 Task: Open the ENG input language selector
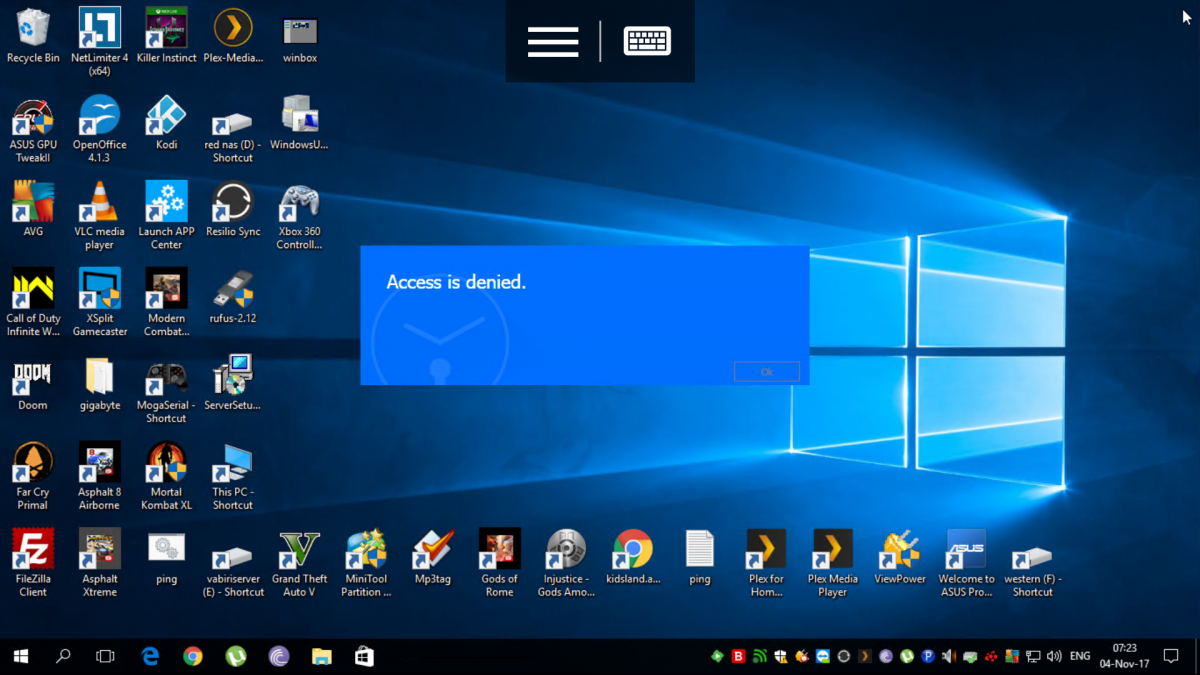point(1080,657)
